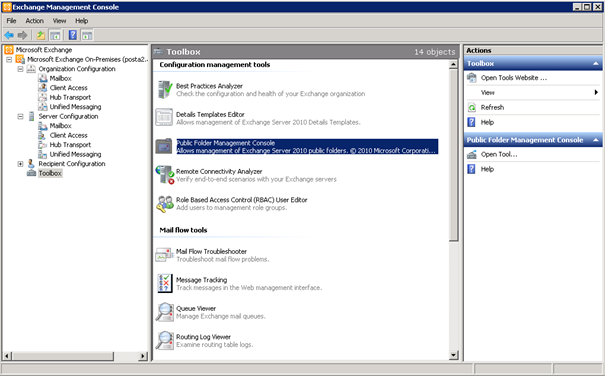
Task: Select Routing Log Viewer tool text
Action: [203, 337]
